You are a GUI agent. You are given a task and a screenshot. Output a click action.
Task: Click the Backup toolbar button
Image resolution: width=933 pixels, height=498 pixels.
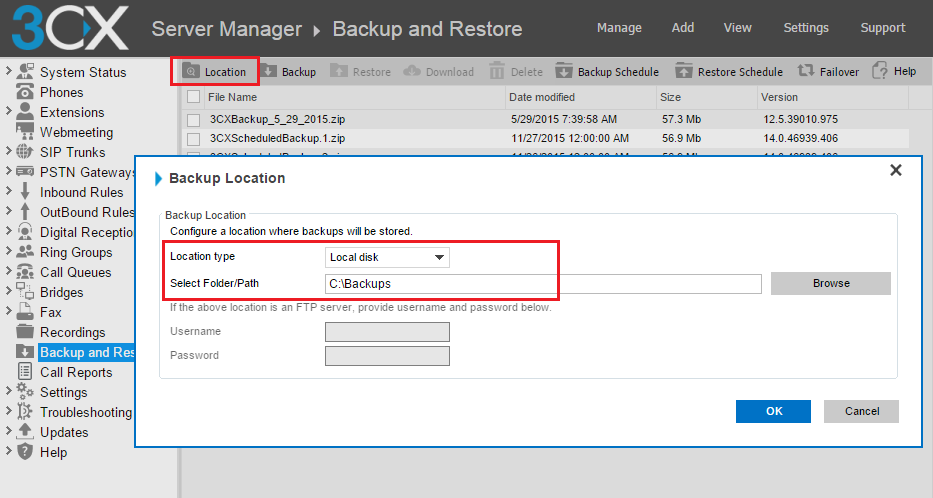(289, 71)
